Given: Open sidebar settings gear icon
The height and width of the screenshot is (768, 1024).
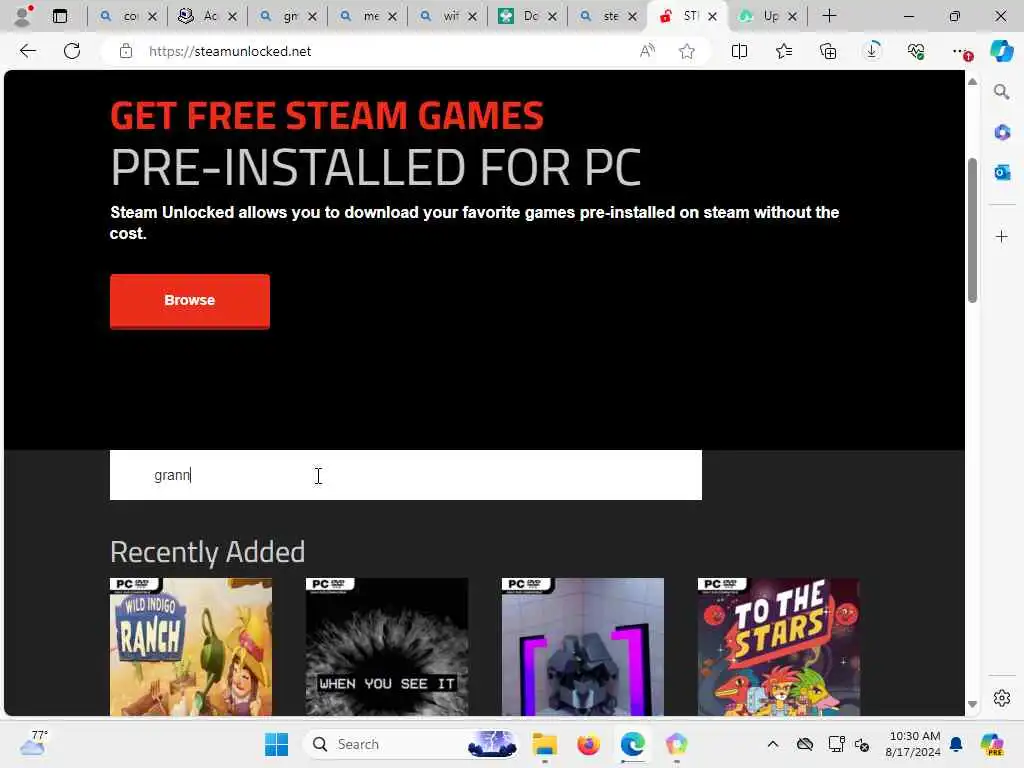Looking at the screenshot, I should pos(1002,698).
